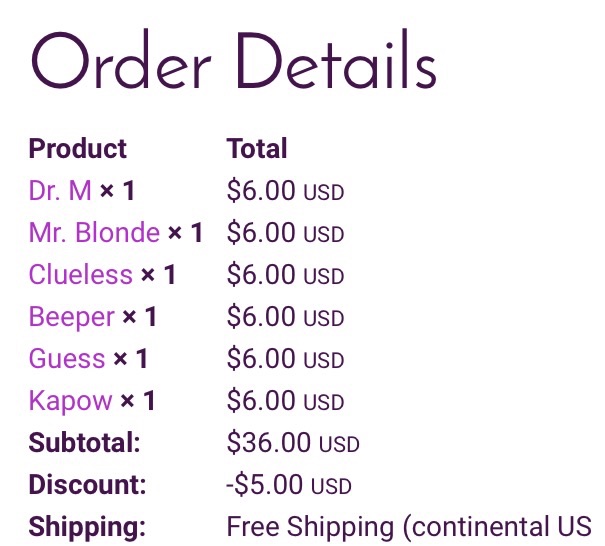Click the Product column header
This screenshot has width=605, height=546.
click(78, 149)
